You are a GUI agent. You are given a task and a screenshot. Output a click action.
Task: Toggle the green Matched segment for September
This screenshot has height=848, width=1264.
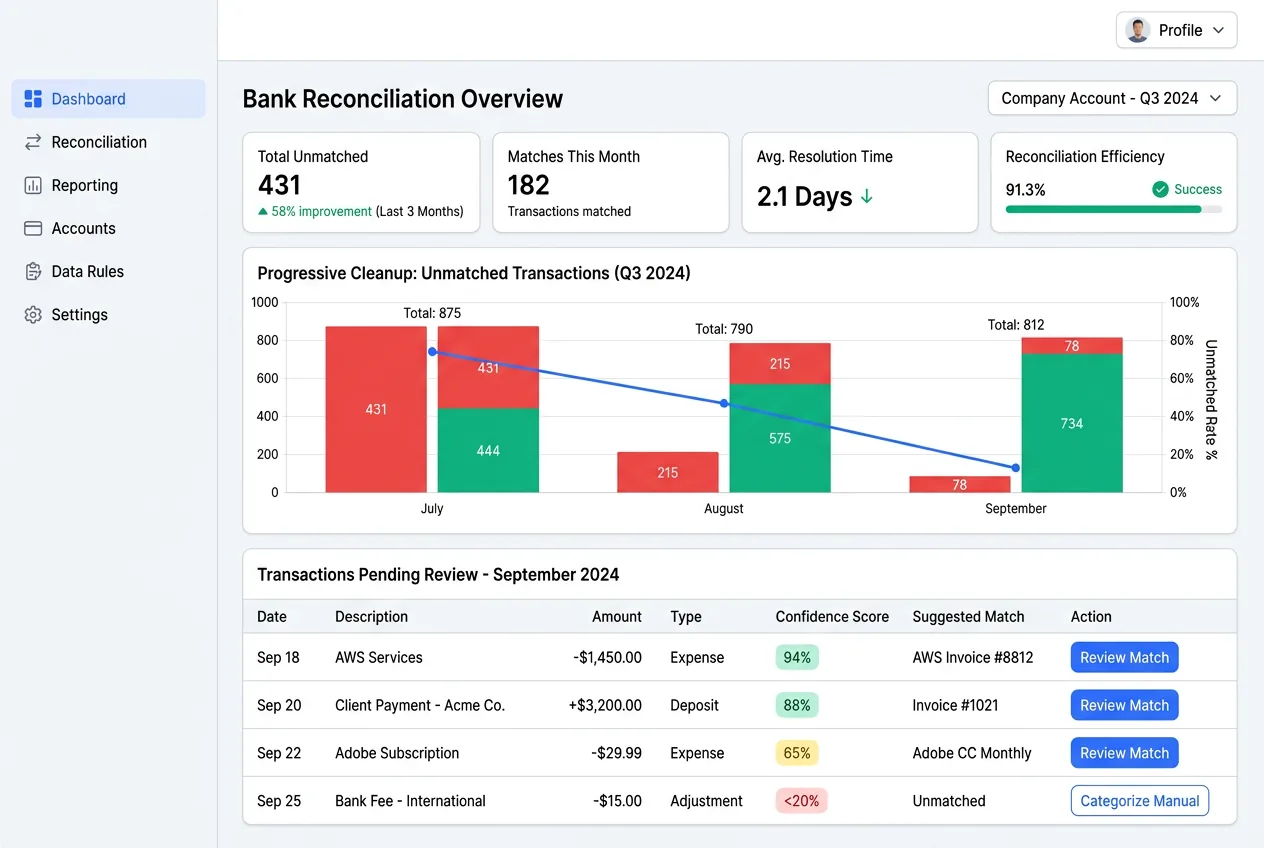[1071, 424]
